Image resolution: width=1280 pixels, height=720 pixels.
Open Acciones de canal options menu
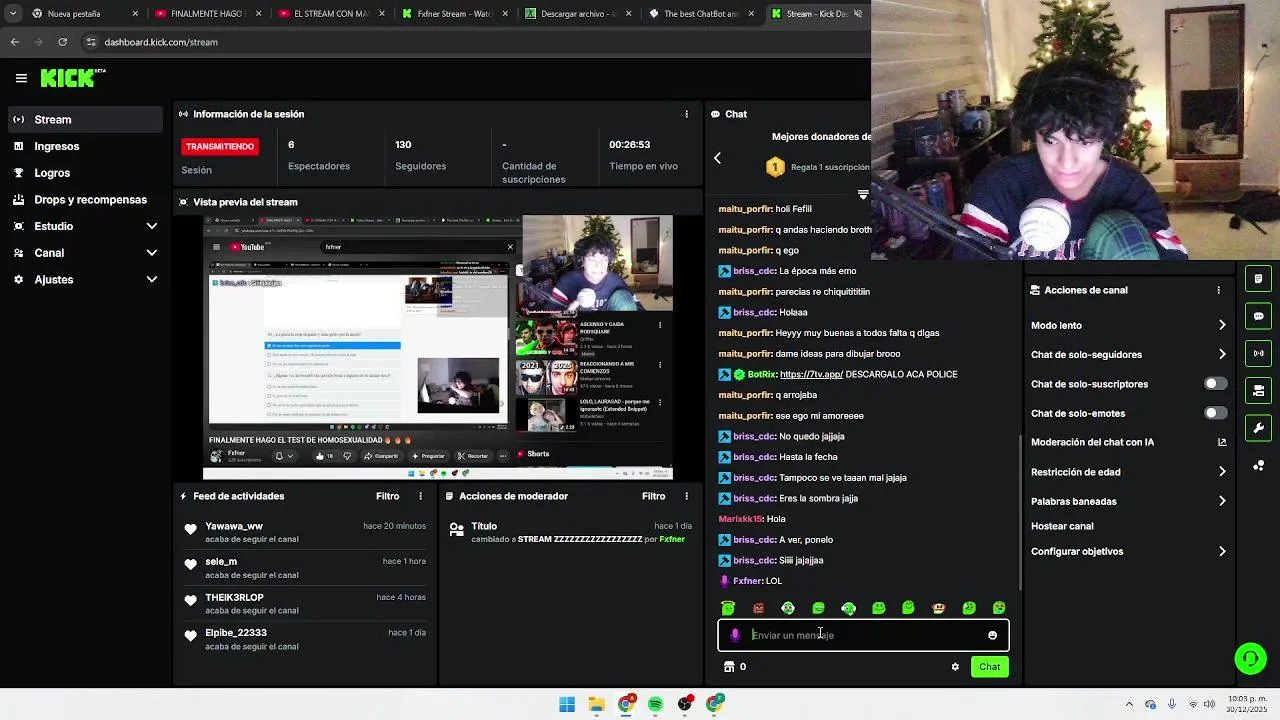[x=1218, y=290]
